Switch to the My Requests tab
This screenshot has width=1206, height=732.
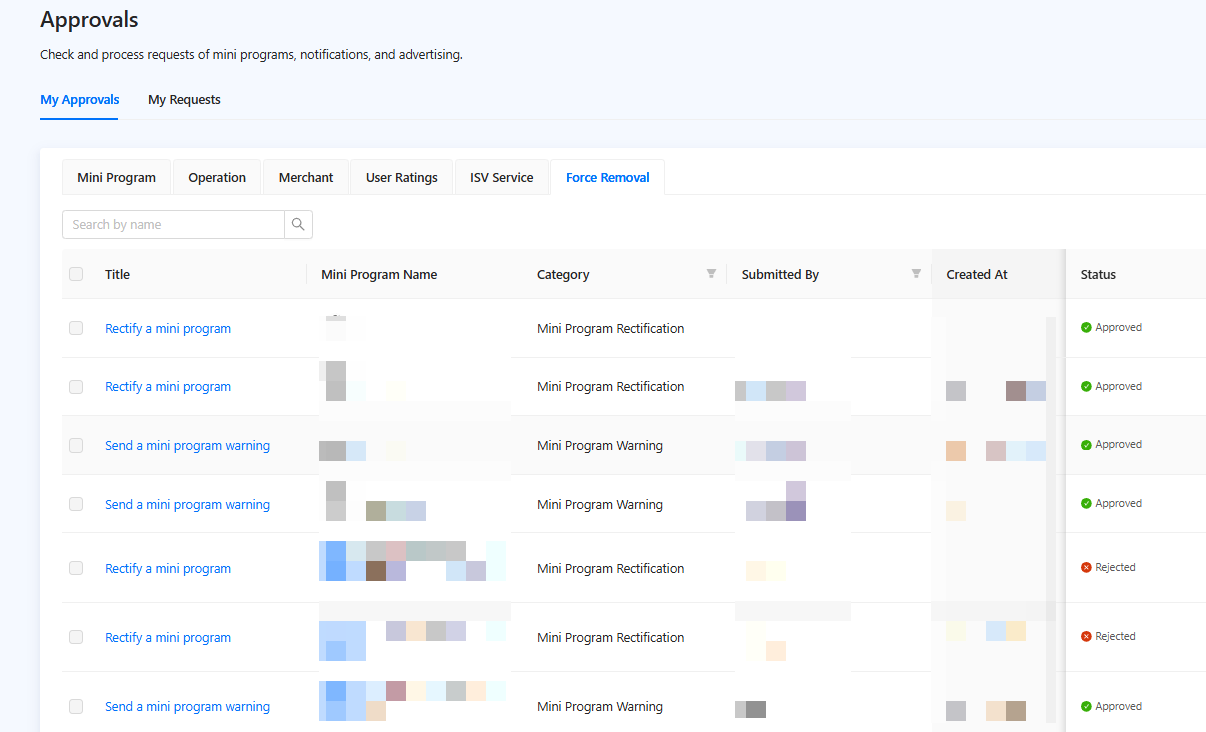tap(184, 100)
